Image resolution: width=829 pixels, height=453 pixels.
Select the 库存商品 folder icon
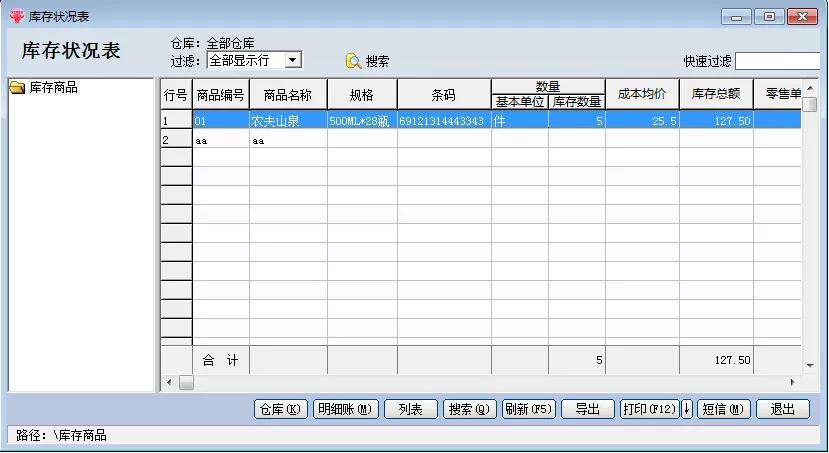pyautogui.click(x=17, y=88)
